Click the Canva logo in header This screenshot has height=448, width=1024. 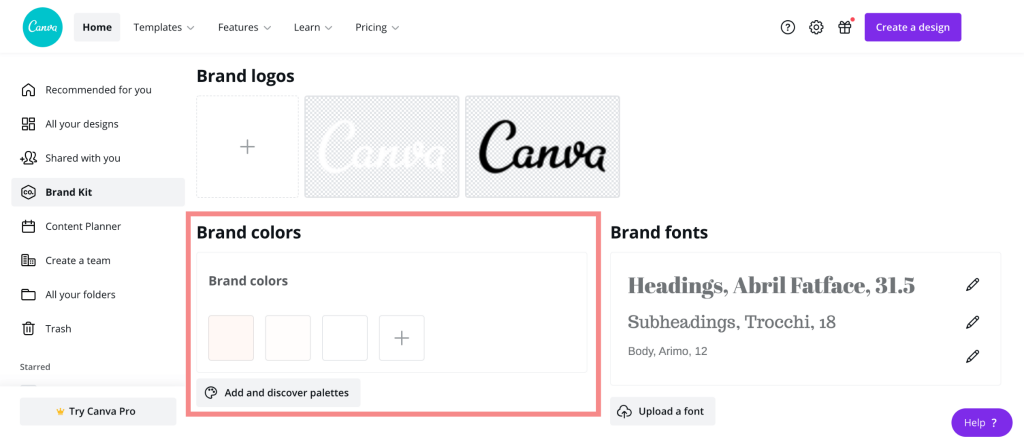[x=42, y=27]
